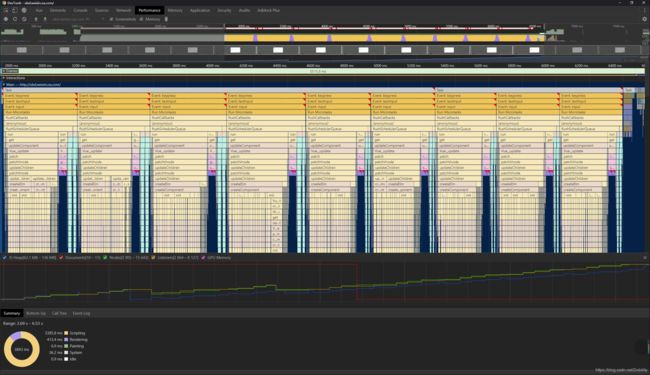
Task: Toggle the Screenshots checkbox
Action: (111, 19)
